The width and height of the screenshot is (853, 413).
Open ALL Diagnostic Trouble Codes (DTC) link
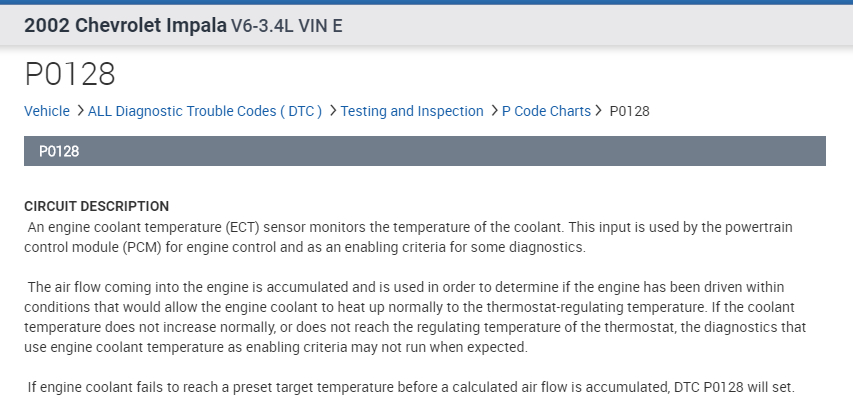pos(205,111)
